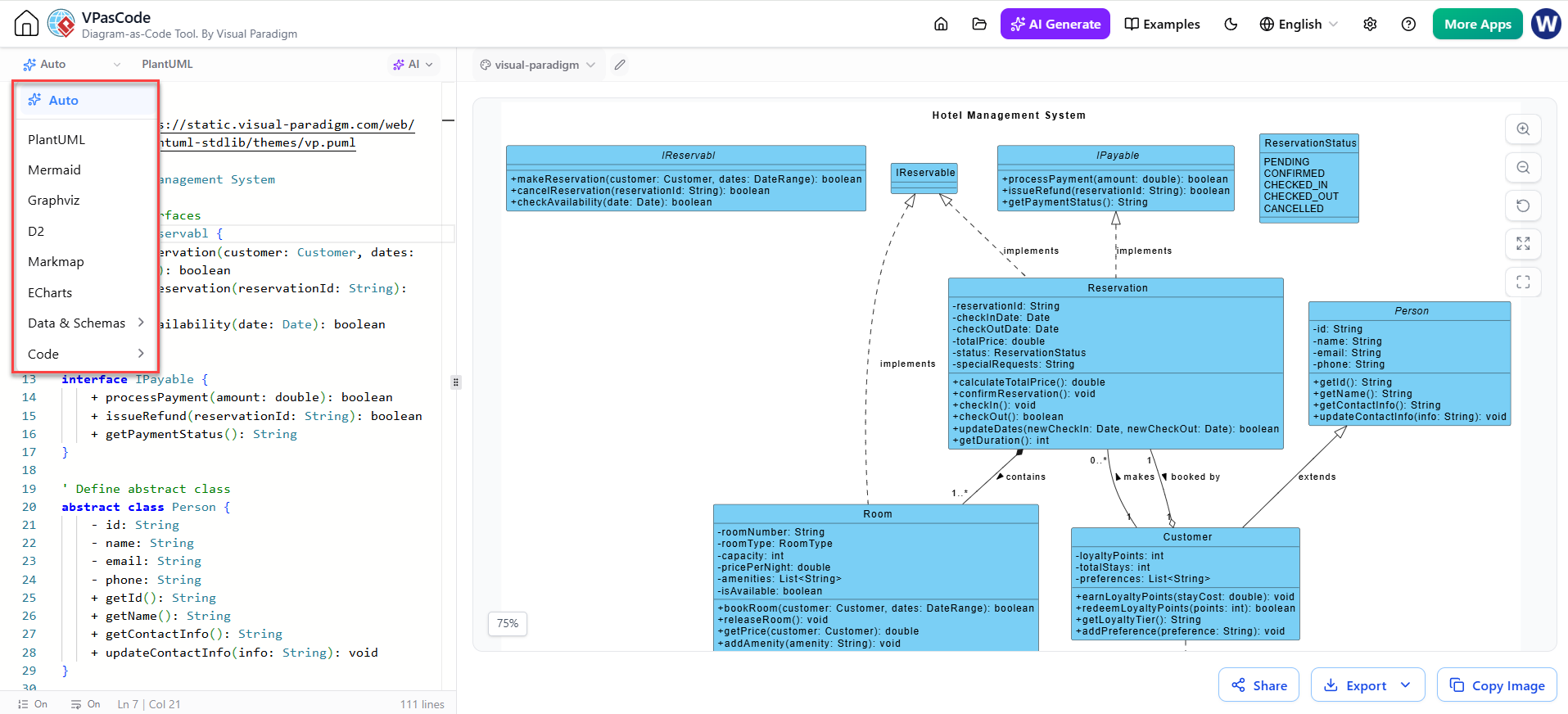Screen dimensions: 1568x714
Task: Click the Person abstract class title
Action: point(1411,311)
